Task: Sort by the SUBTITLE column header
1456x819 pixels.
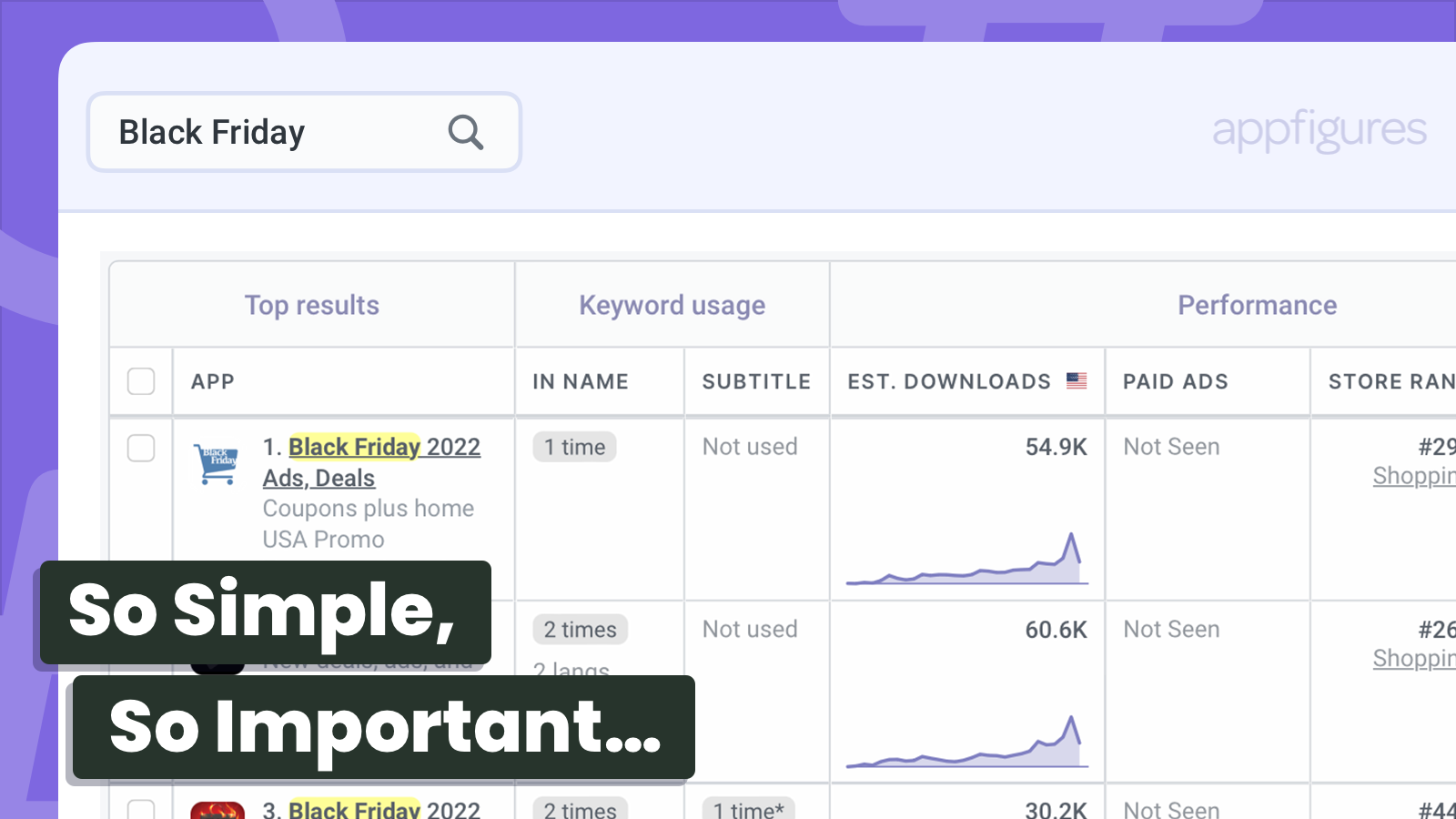Action: 756,381
